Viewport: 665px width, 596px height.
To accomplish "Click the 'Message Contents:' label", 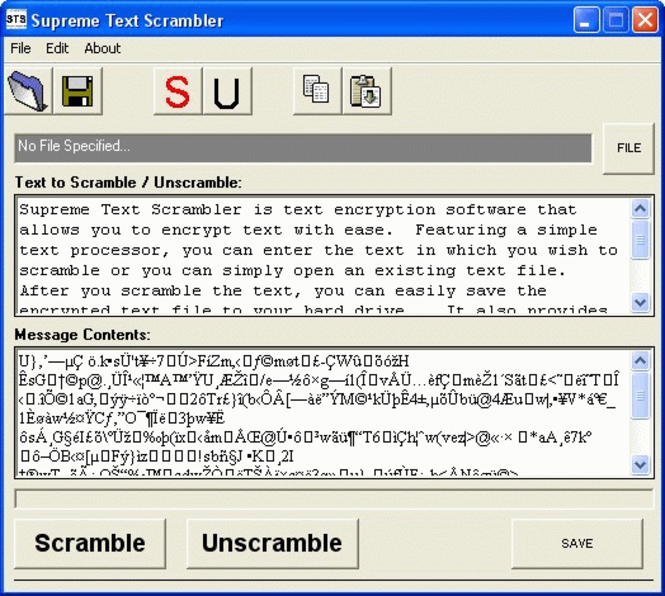I will tap(82, 335).
